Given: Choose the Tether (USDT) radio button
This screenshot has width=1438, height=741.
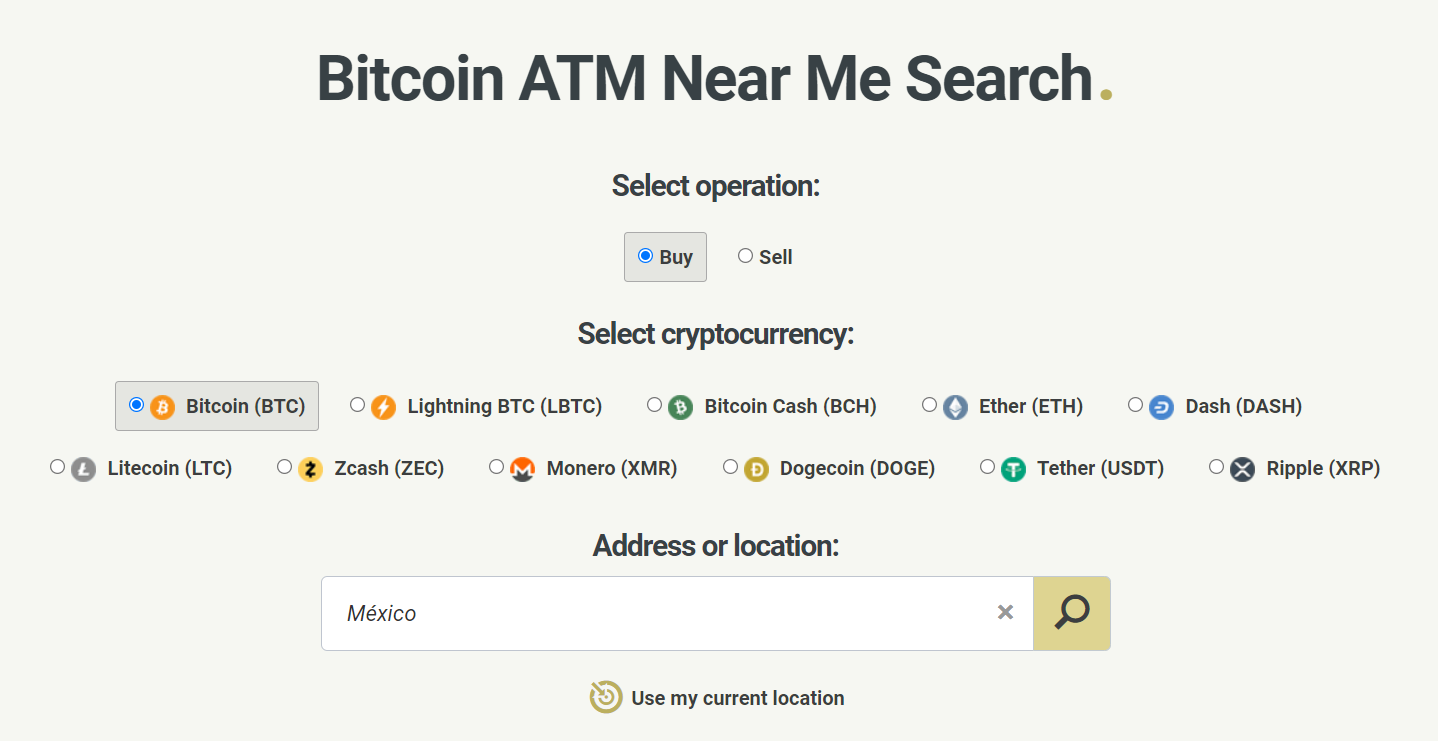Looking at the screenshot, I should 987,467.
